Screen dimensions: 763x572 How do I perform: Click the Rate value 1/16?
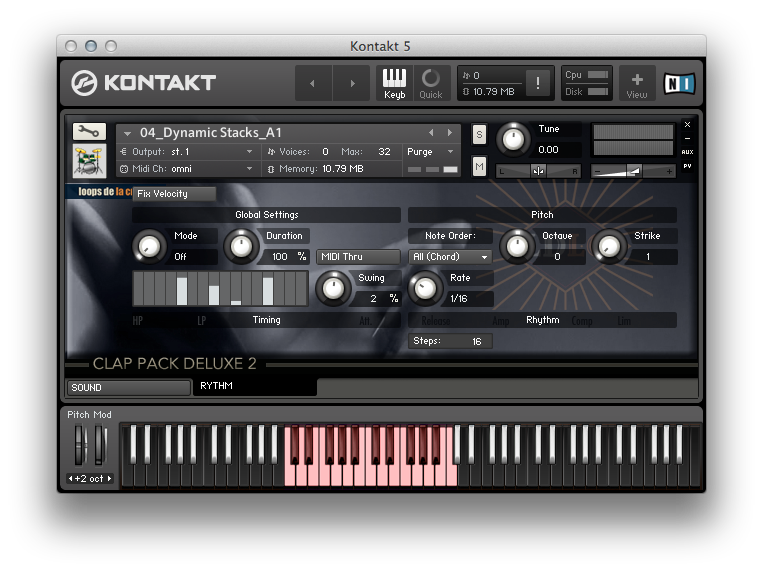pos(468,298)
